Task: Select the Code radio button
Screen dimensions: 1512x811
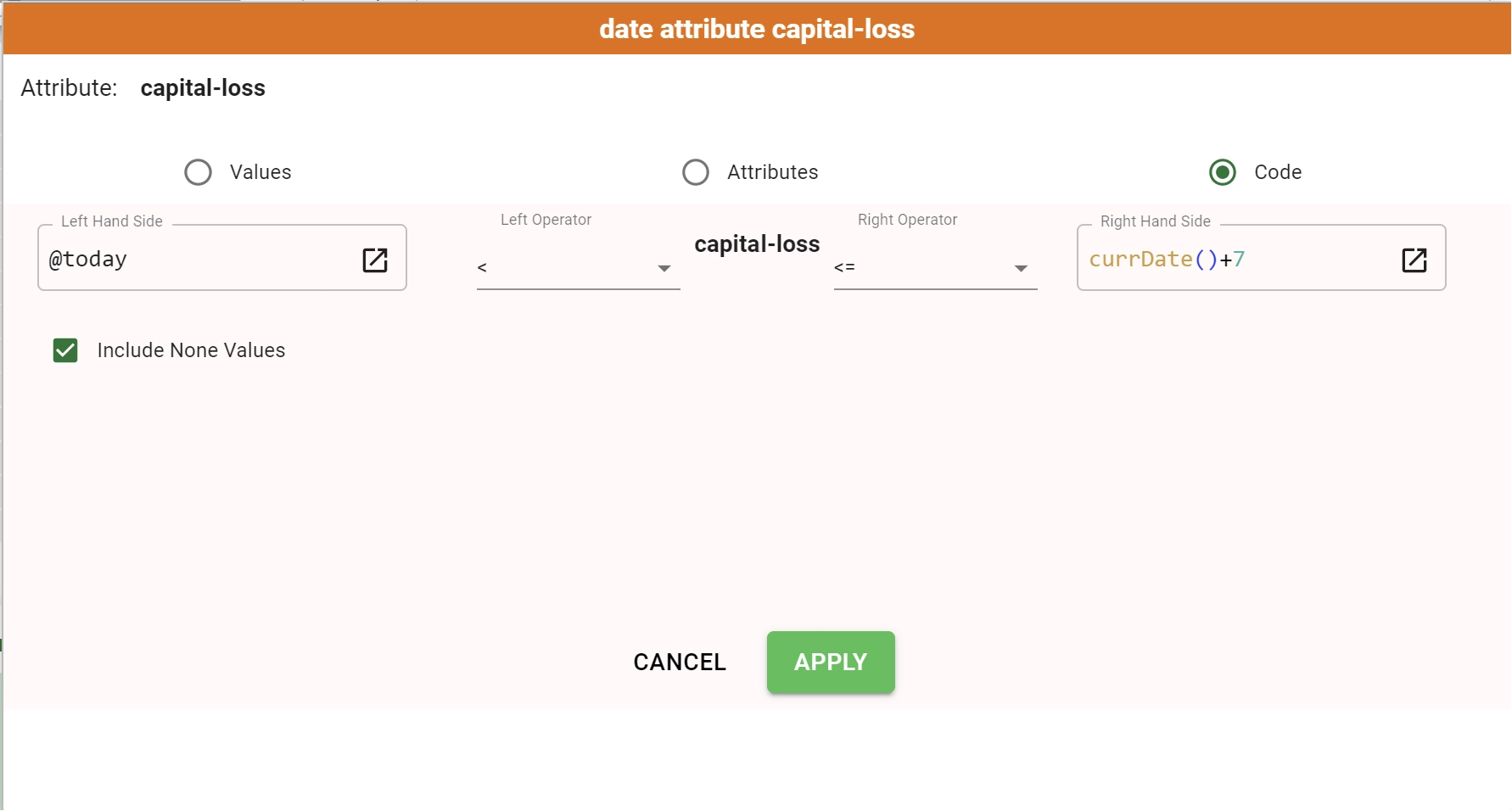Action: 1223,172
